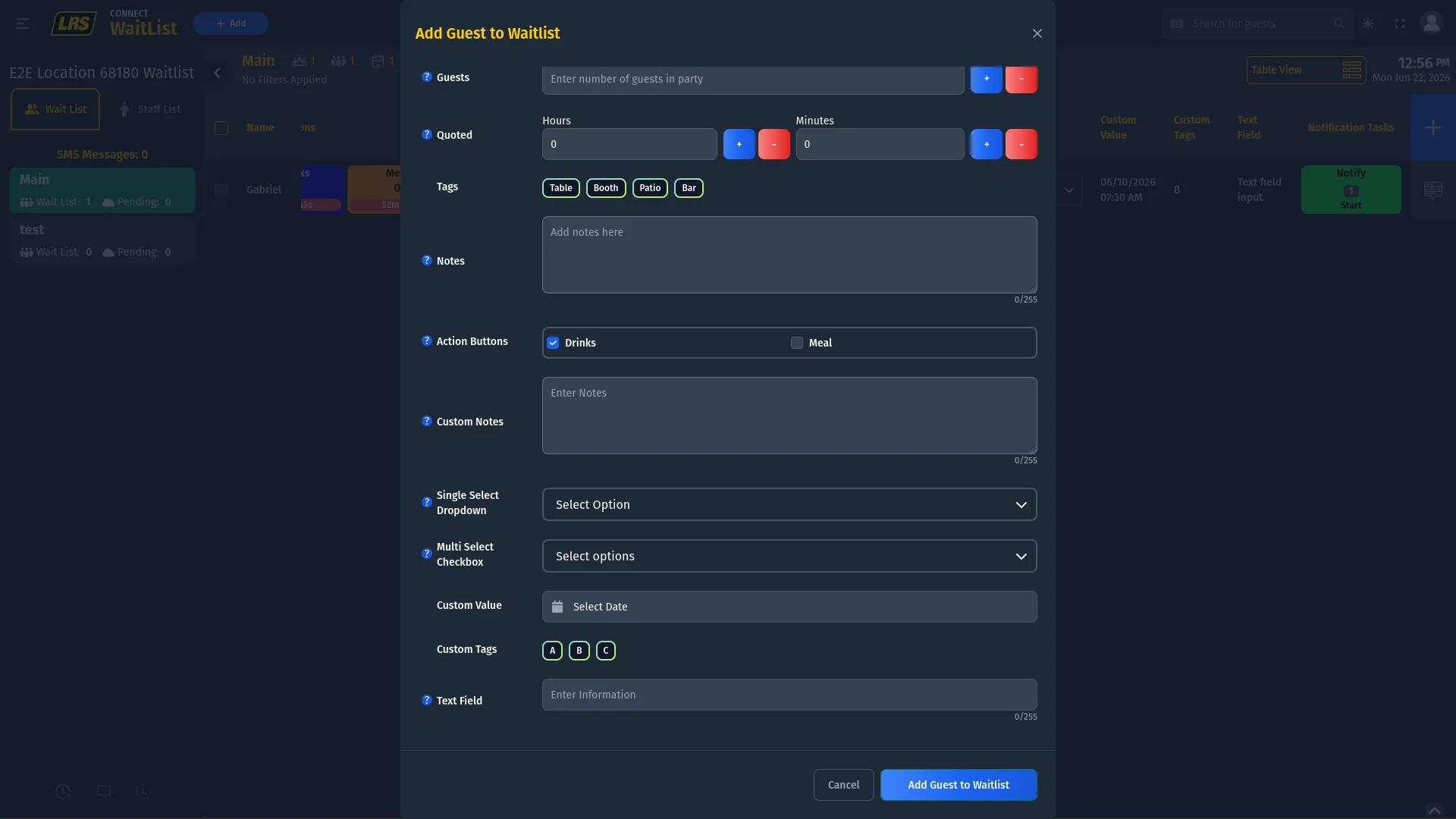The width and height of the screenshot is (1456, 819).
Task: Click the calendar icon in Custom Value field
Action: [x=557, y=607]
